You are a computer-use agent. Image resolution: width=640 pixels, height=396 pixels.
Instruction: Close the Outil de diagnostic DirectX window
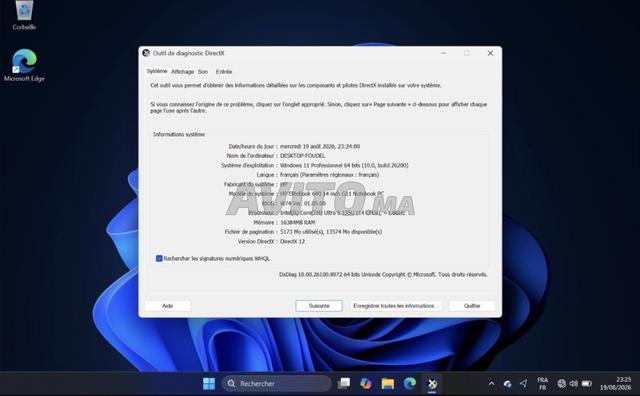point(490,53)
